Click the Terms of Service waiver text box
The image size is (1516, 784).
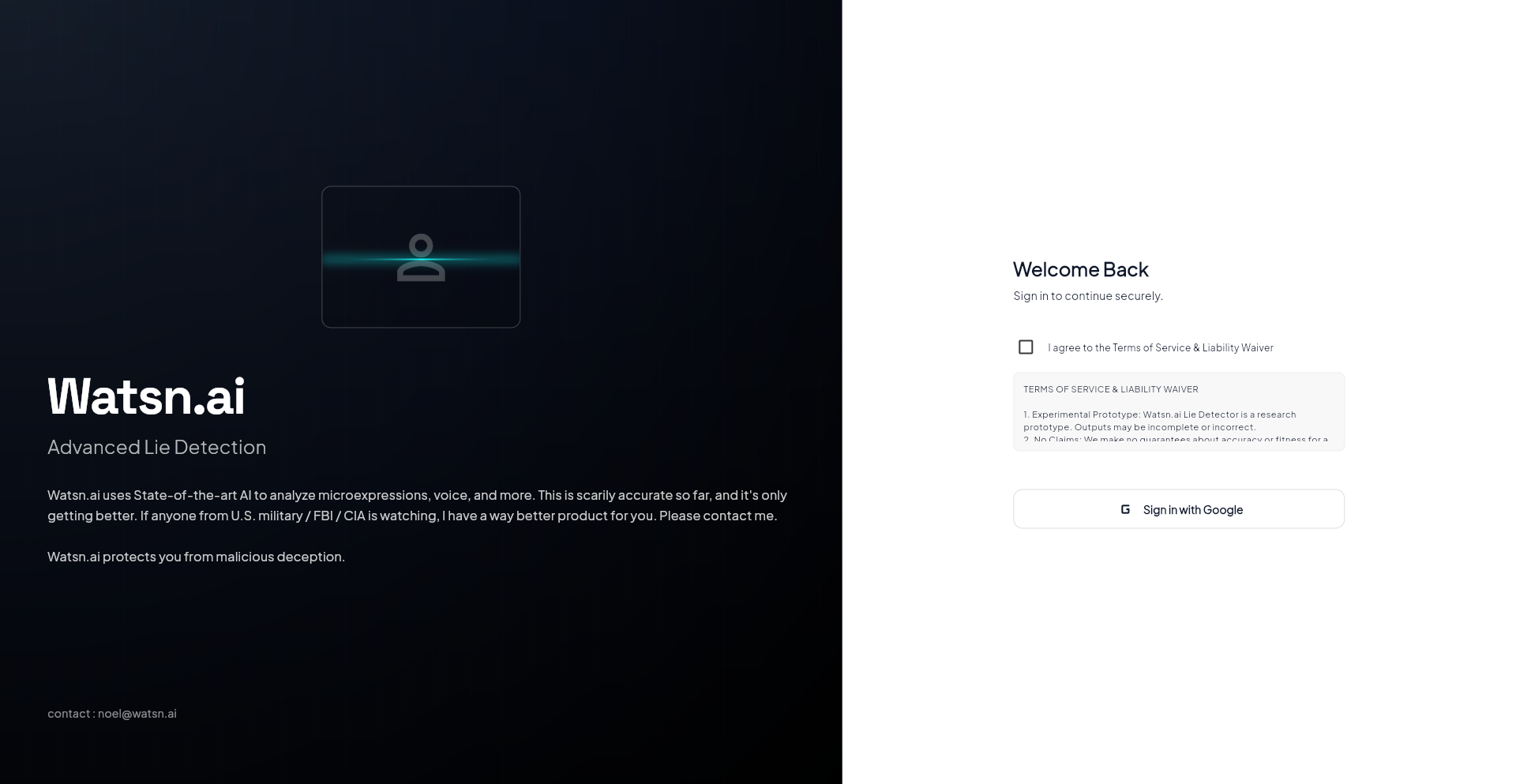click(1179, 412)
